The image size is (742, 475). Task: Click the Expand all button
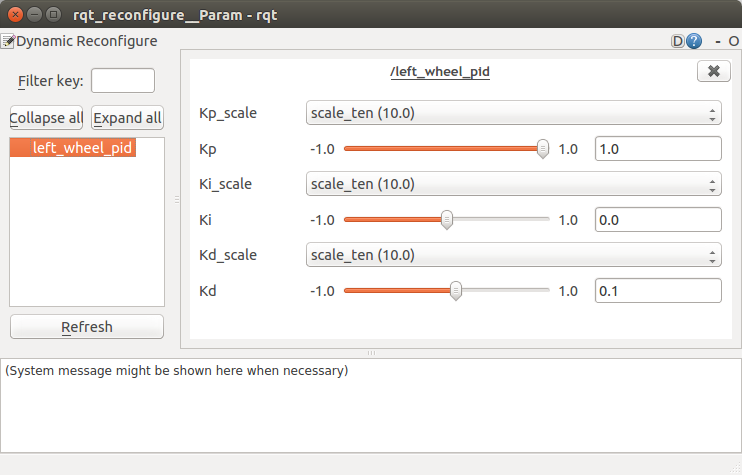point(127,118)
